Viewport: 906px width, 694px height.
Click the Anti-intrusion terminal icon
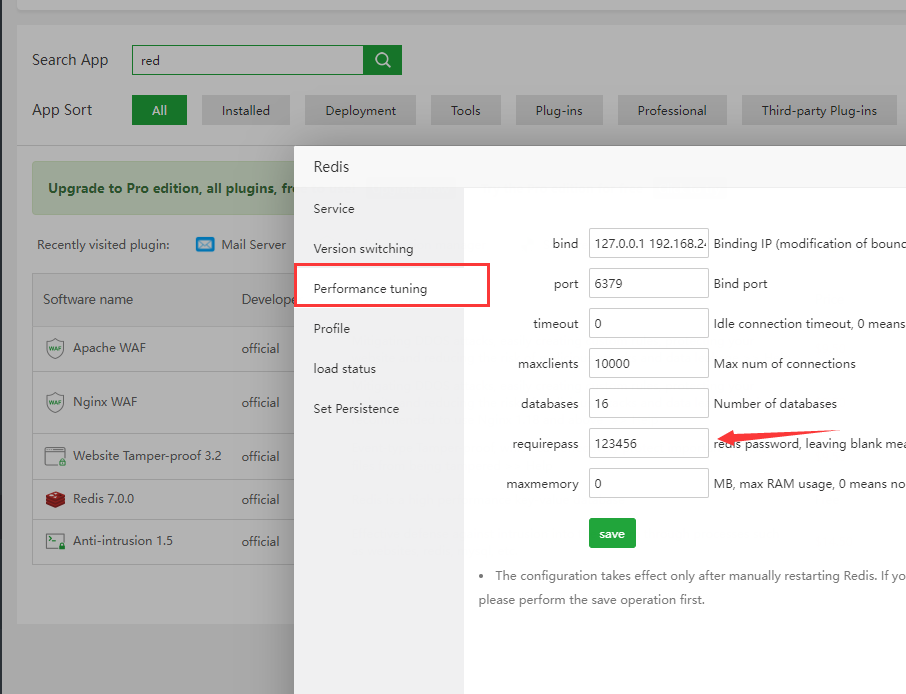(55, 541)
